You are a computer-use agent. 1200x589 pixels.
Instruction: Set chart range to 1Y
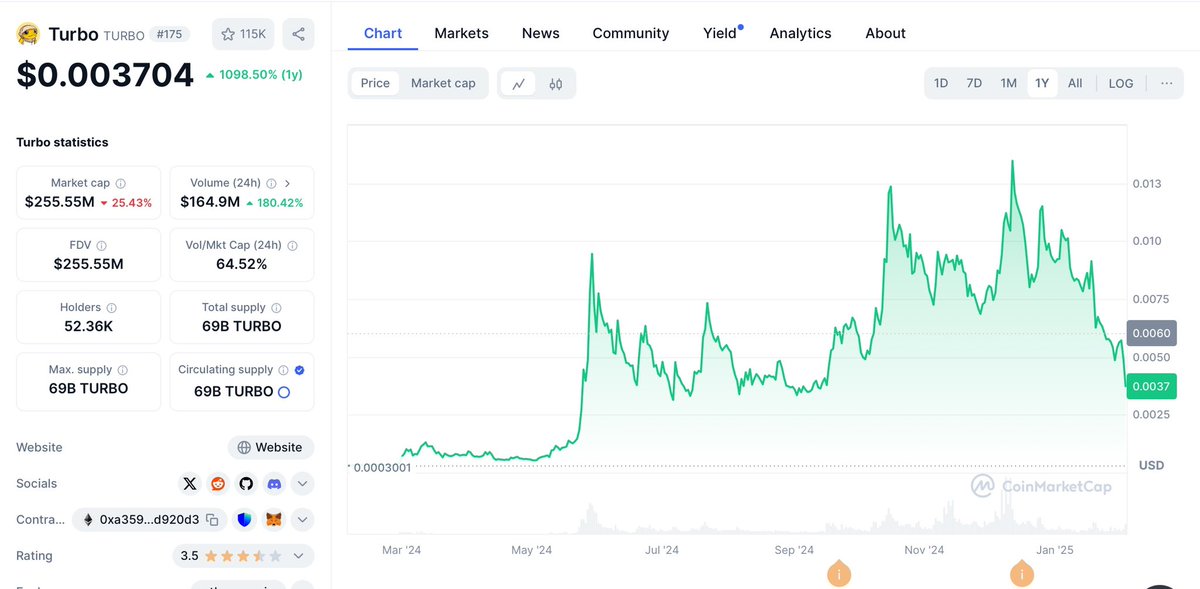pyautogui.click(x=1042, y=83)
